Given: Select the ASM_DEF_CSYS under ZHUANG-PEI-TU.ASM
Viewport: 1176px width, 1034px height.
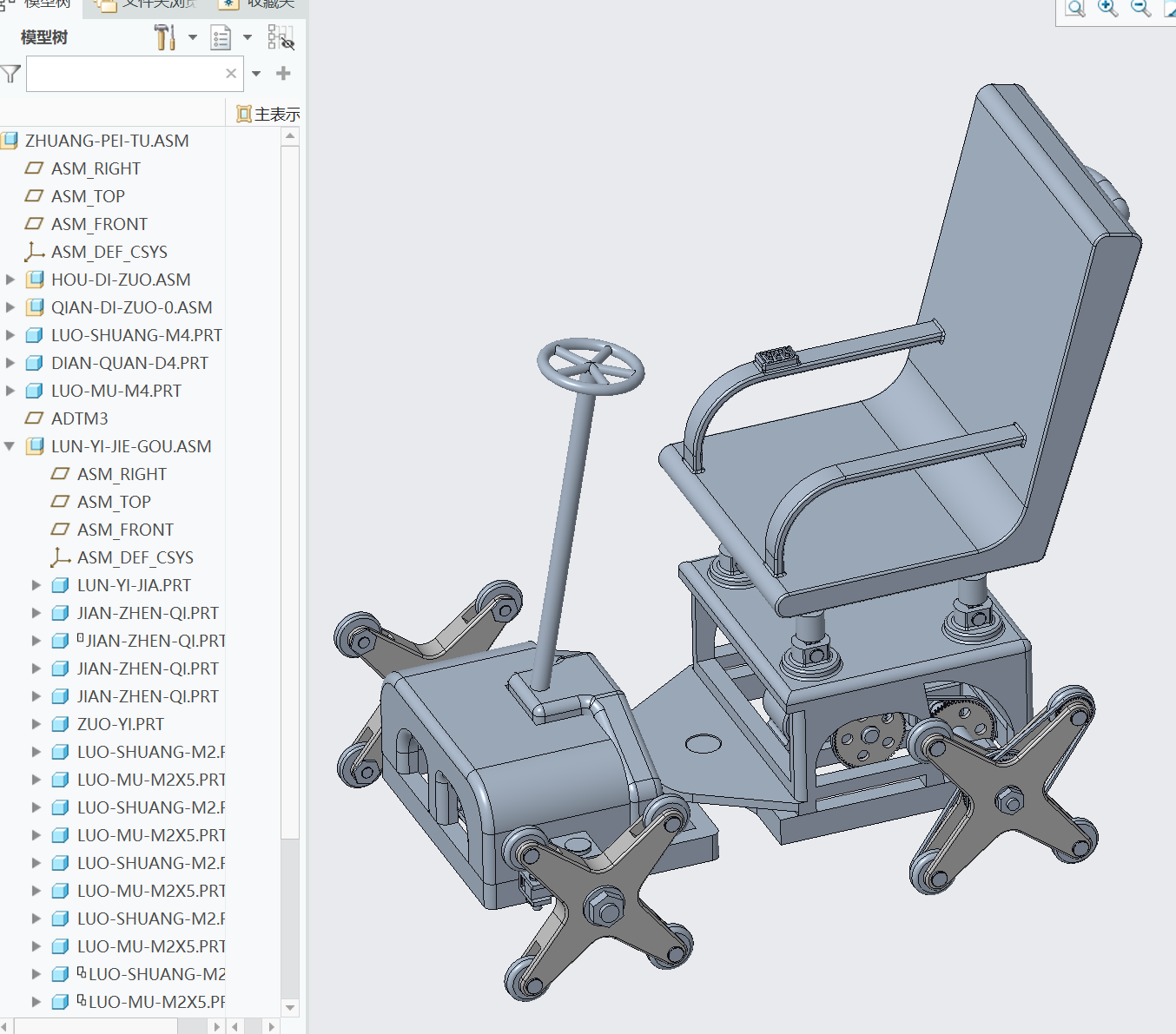Looking at the screenshot, I should click(109, 252).
